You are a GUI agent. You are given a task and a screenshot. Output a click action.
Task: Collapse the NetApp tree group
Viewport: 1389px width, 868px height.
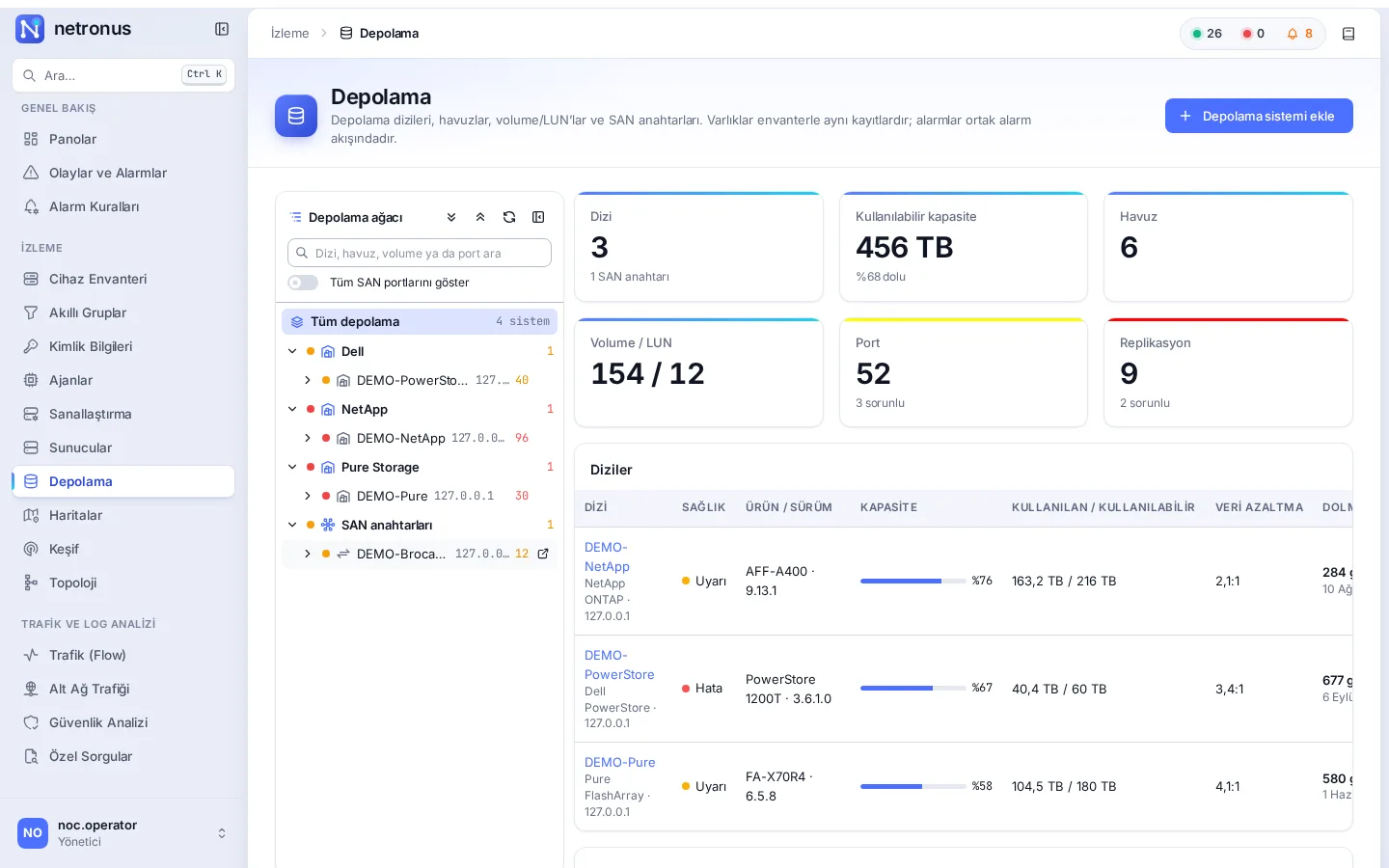coord(292,409)
